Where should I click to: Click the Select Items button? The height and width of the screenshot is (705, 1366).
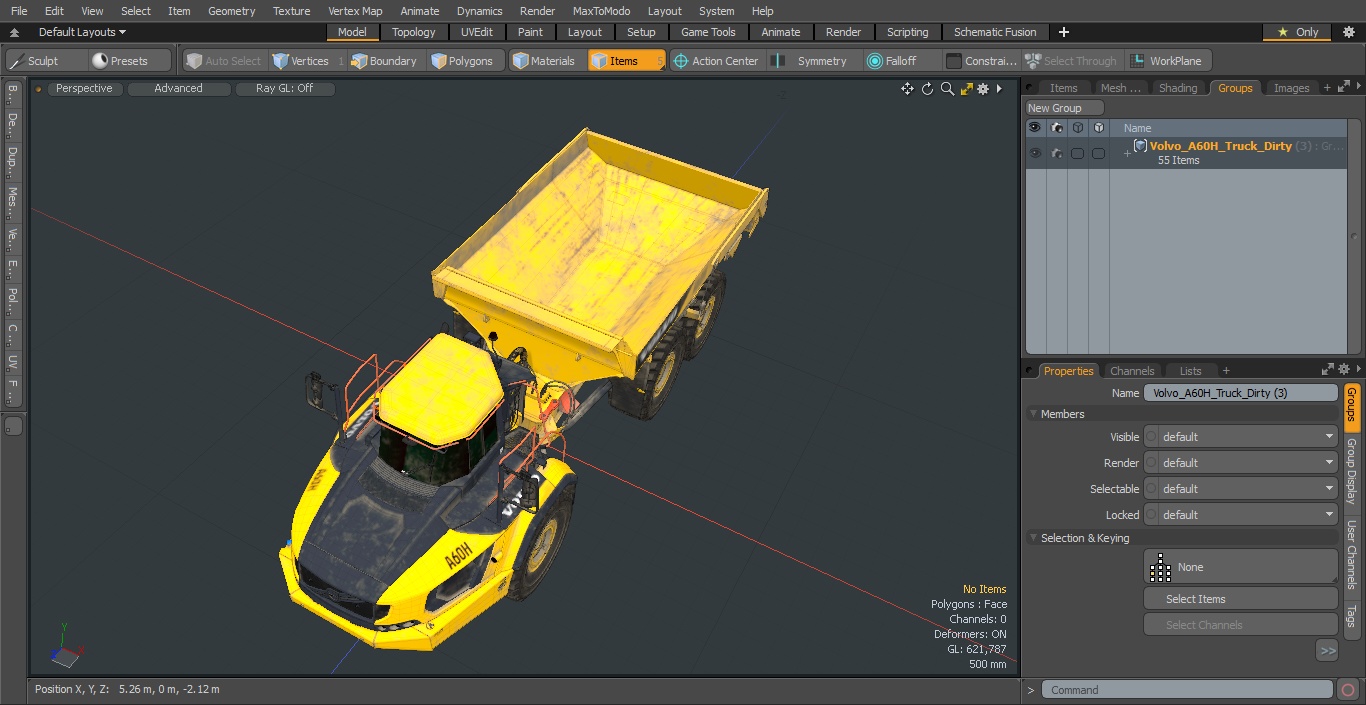(1240, 599)
